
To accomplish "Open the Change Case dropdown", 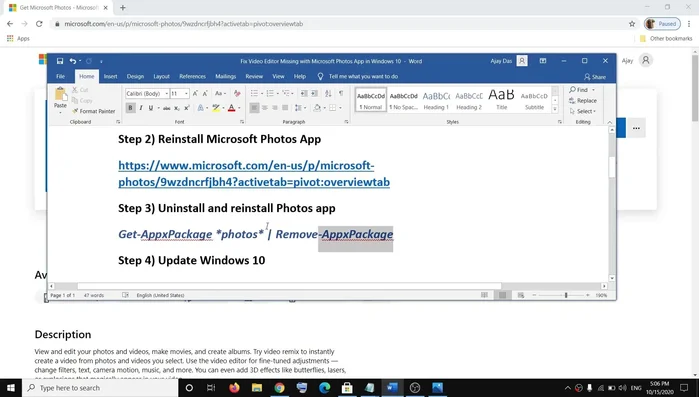I will [220, 94].
